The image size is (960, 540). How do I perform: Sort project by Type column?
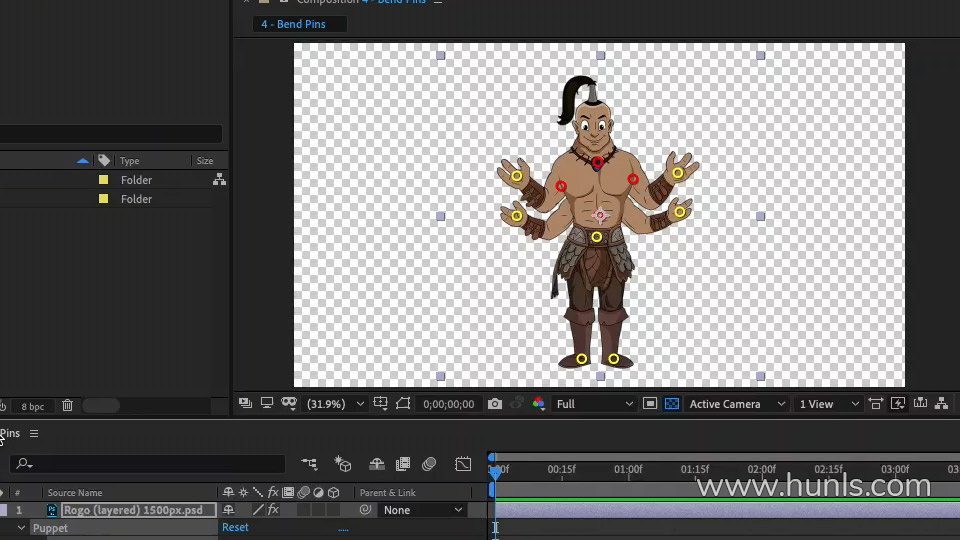point(130,160)
